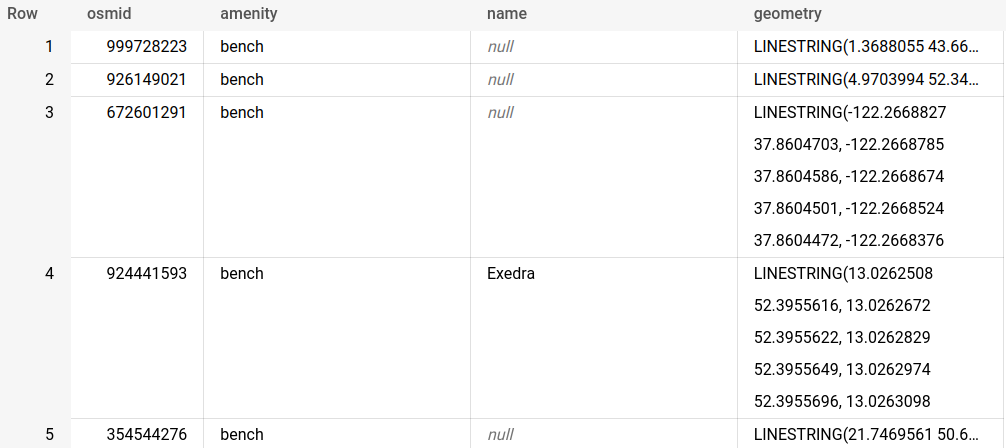Viewport: 1006px width, 448px height.
Task: Select osmid cell 999728223
Action: (146, 47)
